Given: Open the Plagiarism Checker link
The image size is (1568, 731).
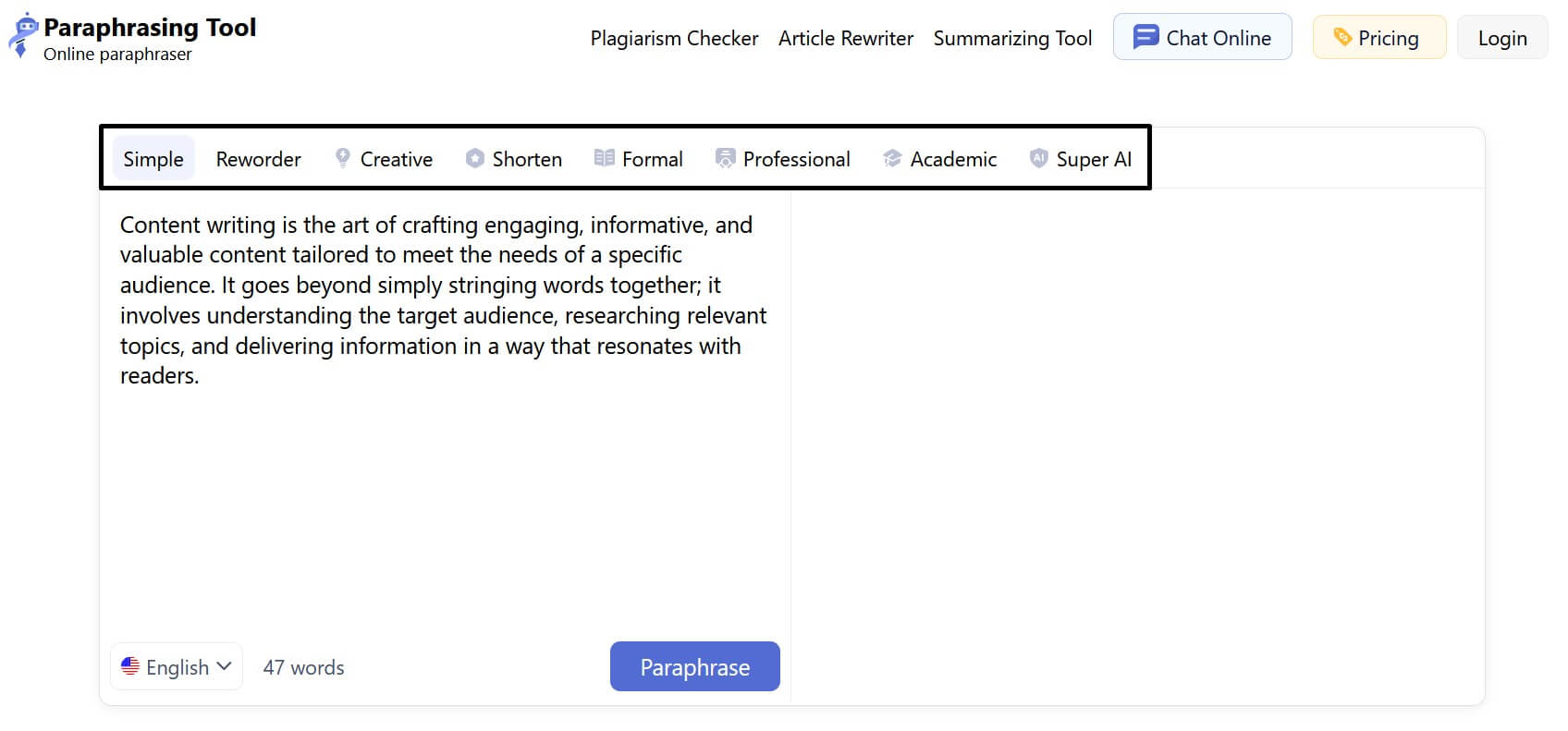Looking at the screenshot, I should tap(675, 38).
